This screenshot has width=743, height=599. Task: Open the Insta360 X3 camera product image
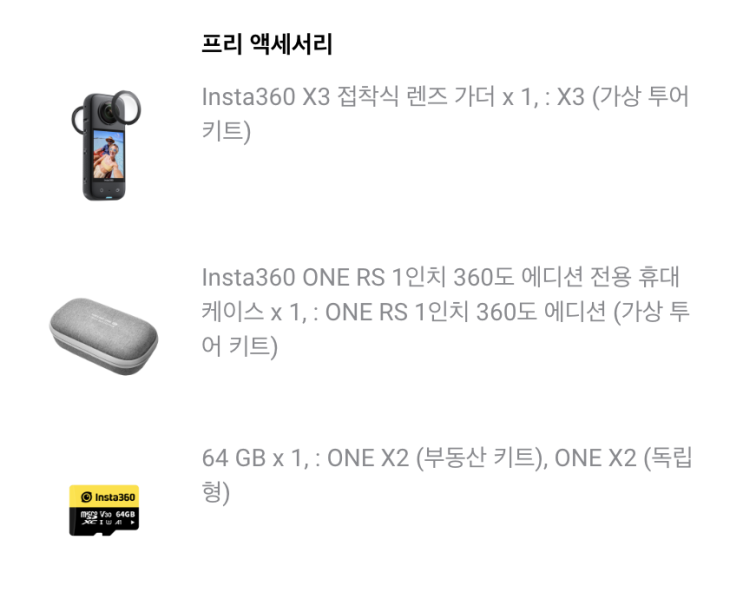[x=106, y=145]
